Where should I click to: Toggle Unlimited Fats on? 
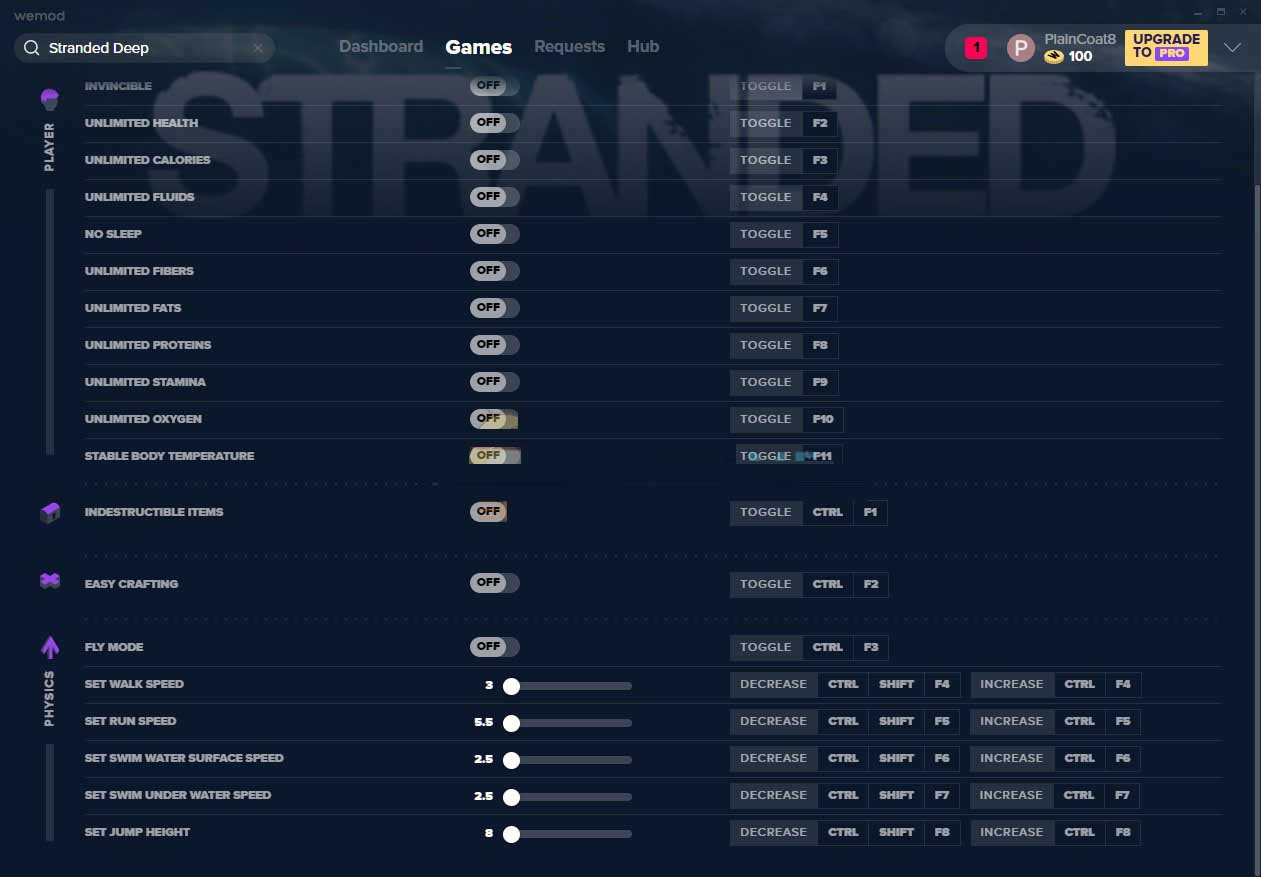pos(495,308)
